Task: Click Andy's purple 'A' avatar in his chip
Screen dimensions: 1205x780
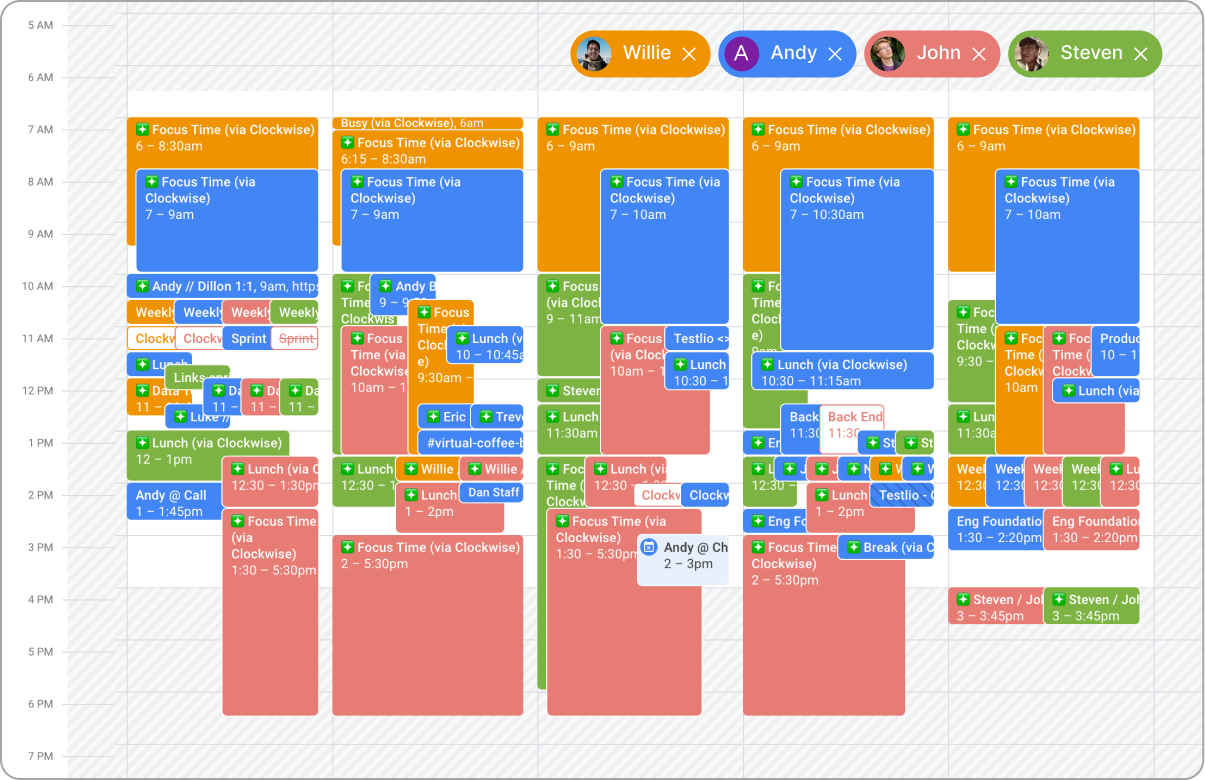Action: [x=742, y=53]
